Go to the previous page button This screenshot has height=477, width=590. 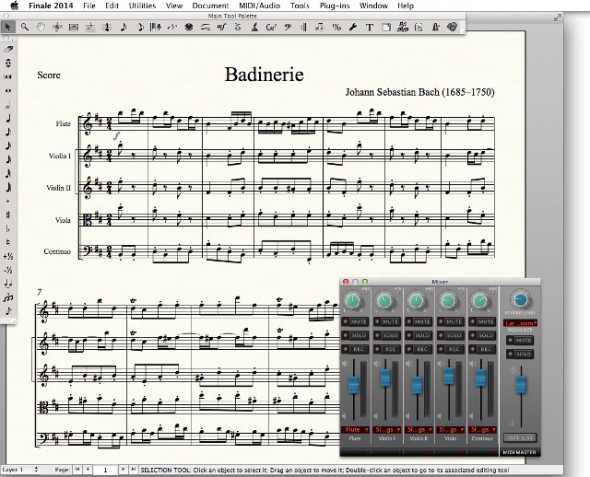pos(88,469)
